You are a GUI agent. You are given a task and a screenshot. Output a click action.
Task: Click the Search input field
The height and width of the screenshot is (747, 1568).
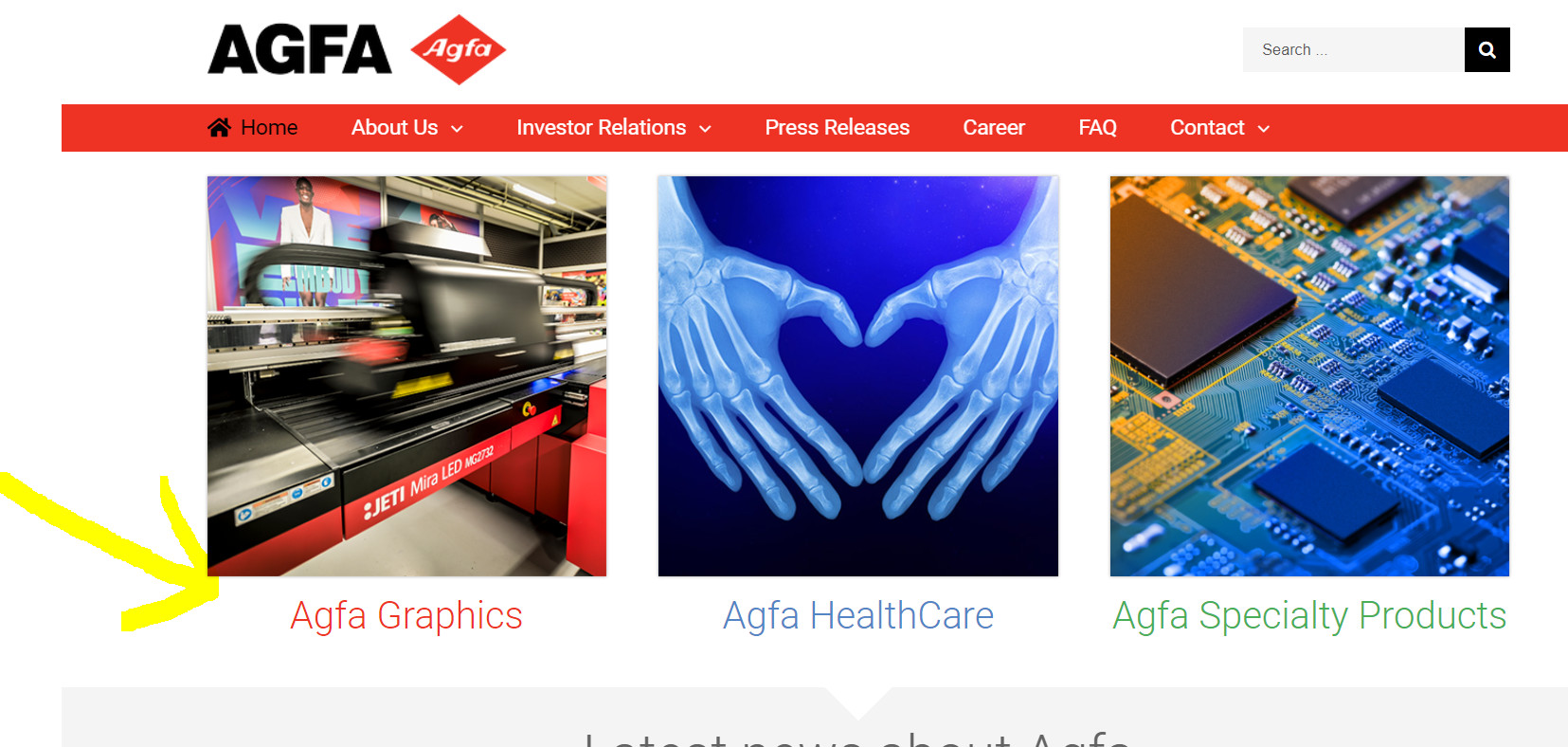coord(1354,49)
